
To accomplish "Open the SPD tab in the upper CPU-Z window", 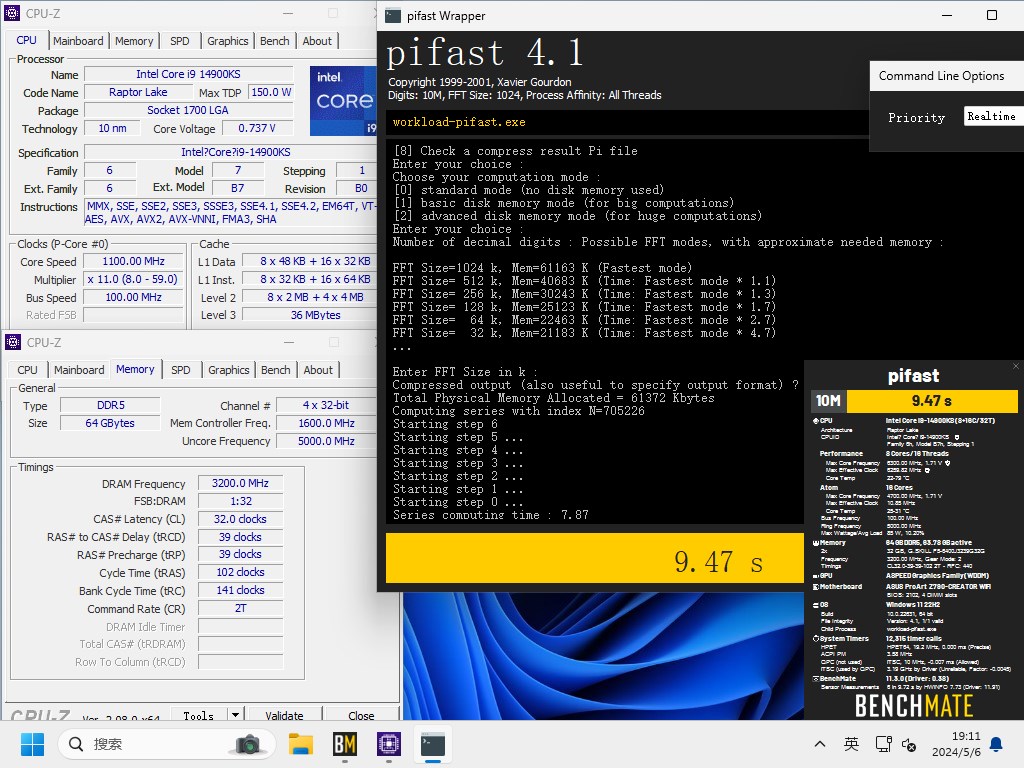I will pyautogui.click(x=180, y=40).
